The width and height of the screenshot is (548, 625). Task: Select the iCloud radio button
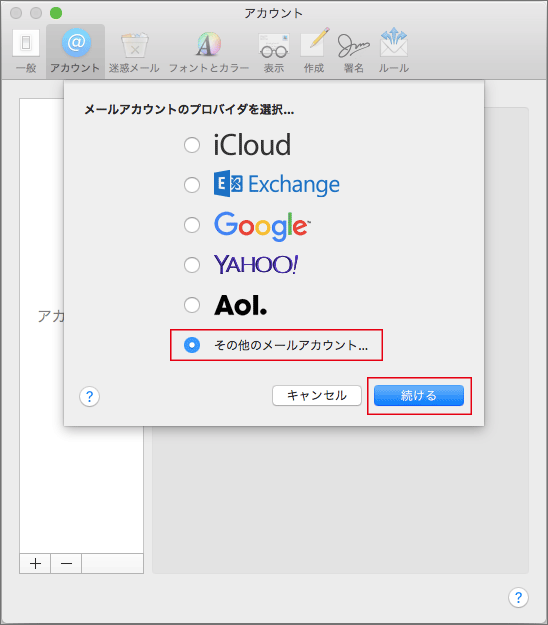[x=192, y=145]
